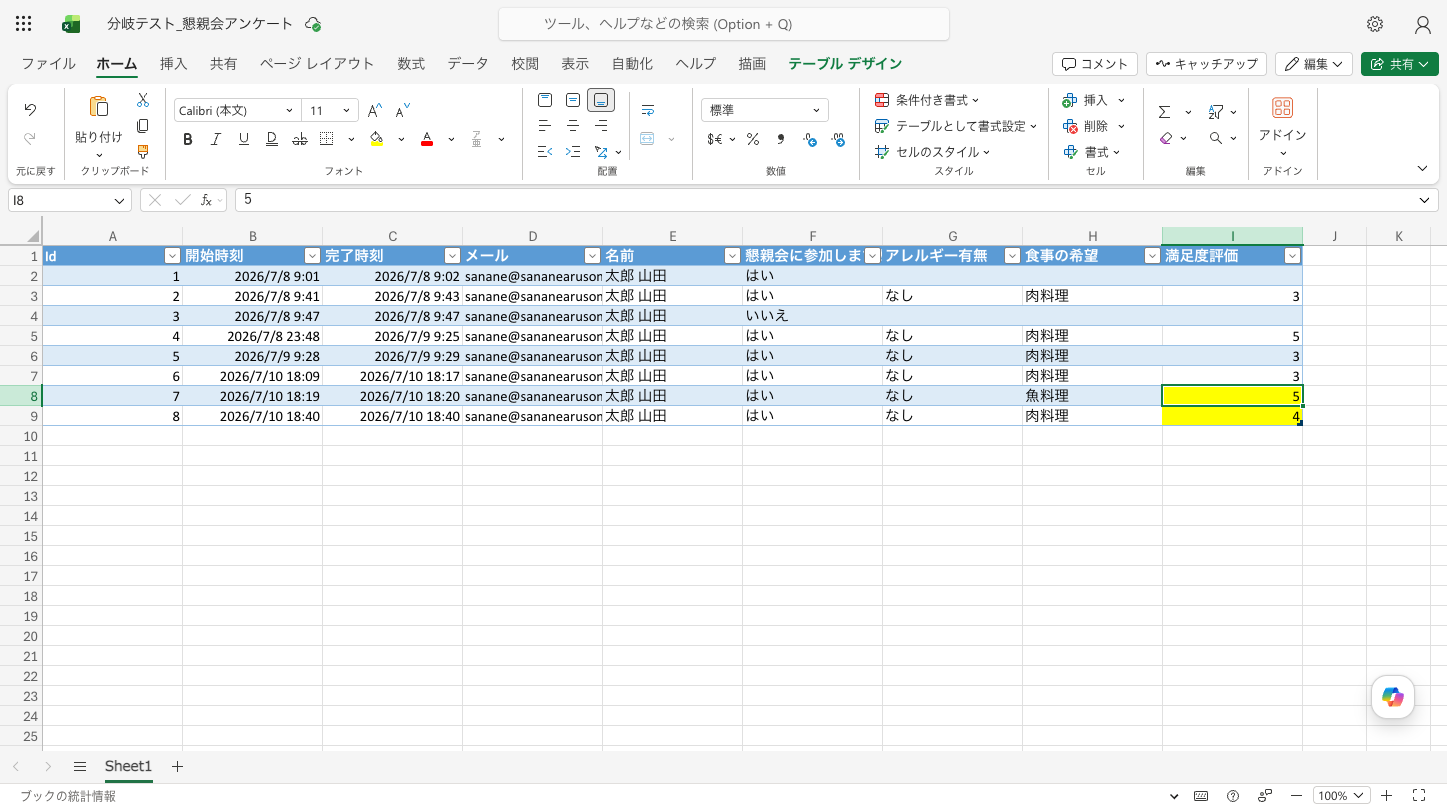Apply the yellow fill color

[377, 139]
